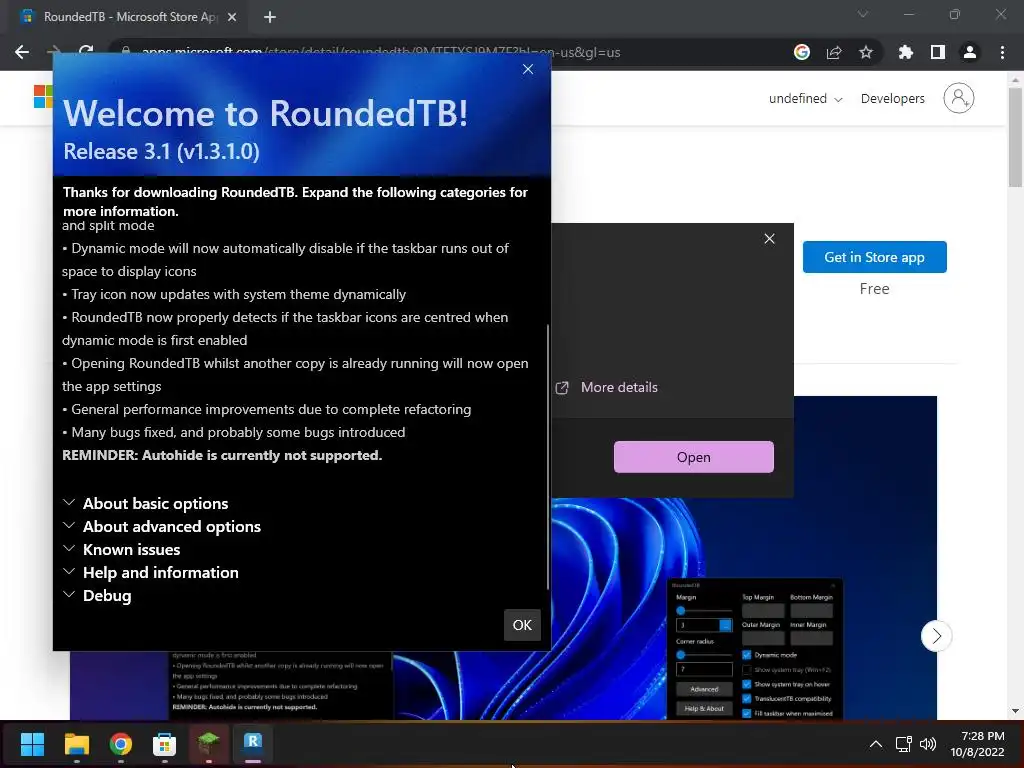Open a new Chrome tab
1024x768 pixels.
270,17
